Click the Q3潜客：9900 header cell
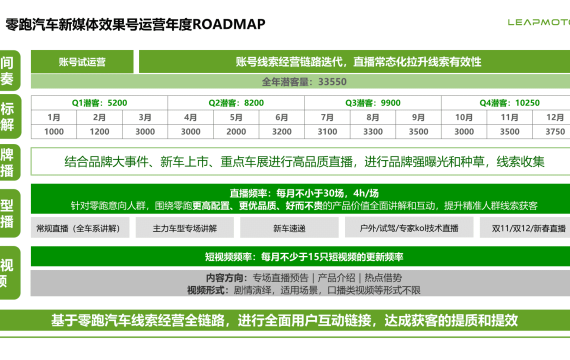570x360 pixels. 373,103
